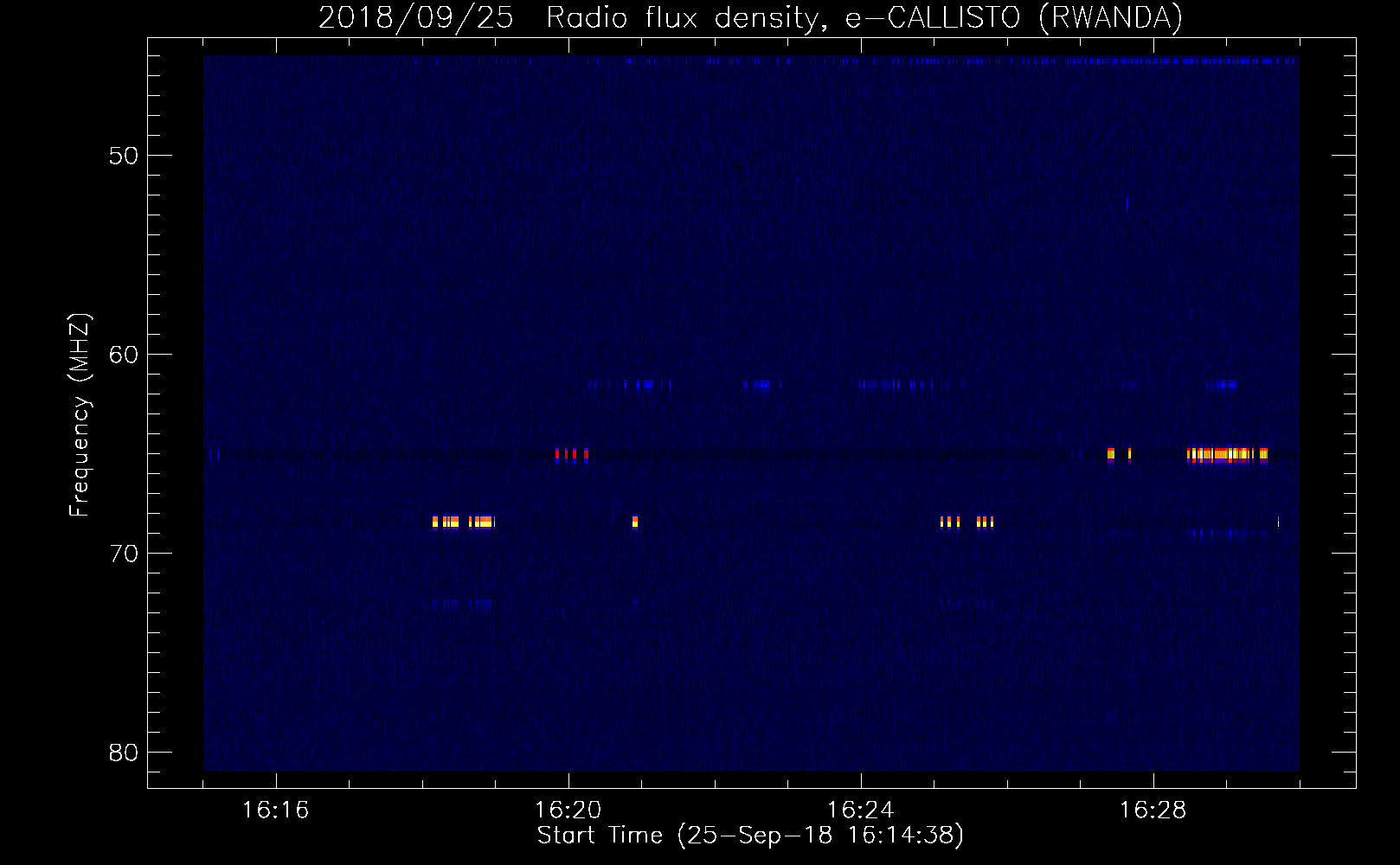Click the plot title 'Radio flux density, e-CALLISTO (RWANDA)'

coord(864,18)
